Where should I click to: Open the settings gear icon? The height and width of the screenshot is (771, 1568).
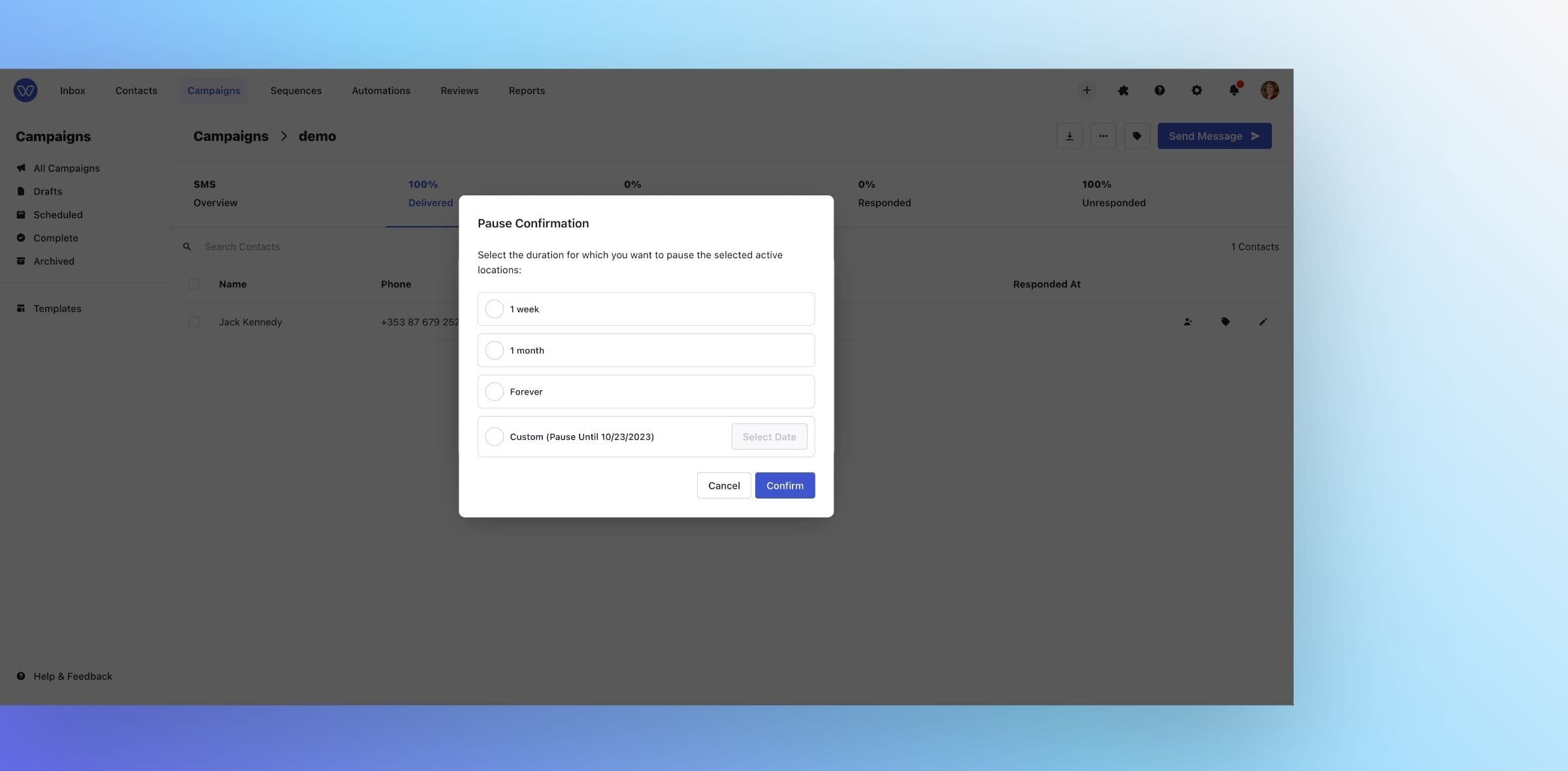(x=1197, y=90)
